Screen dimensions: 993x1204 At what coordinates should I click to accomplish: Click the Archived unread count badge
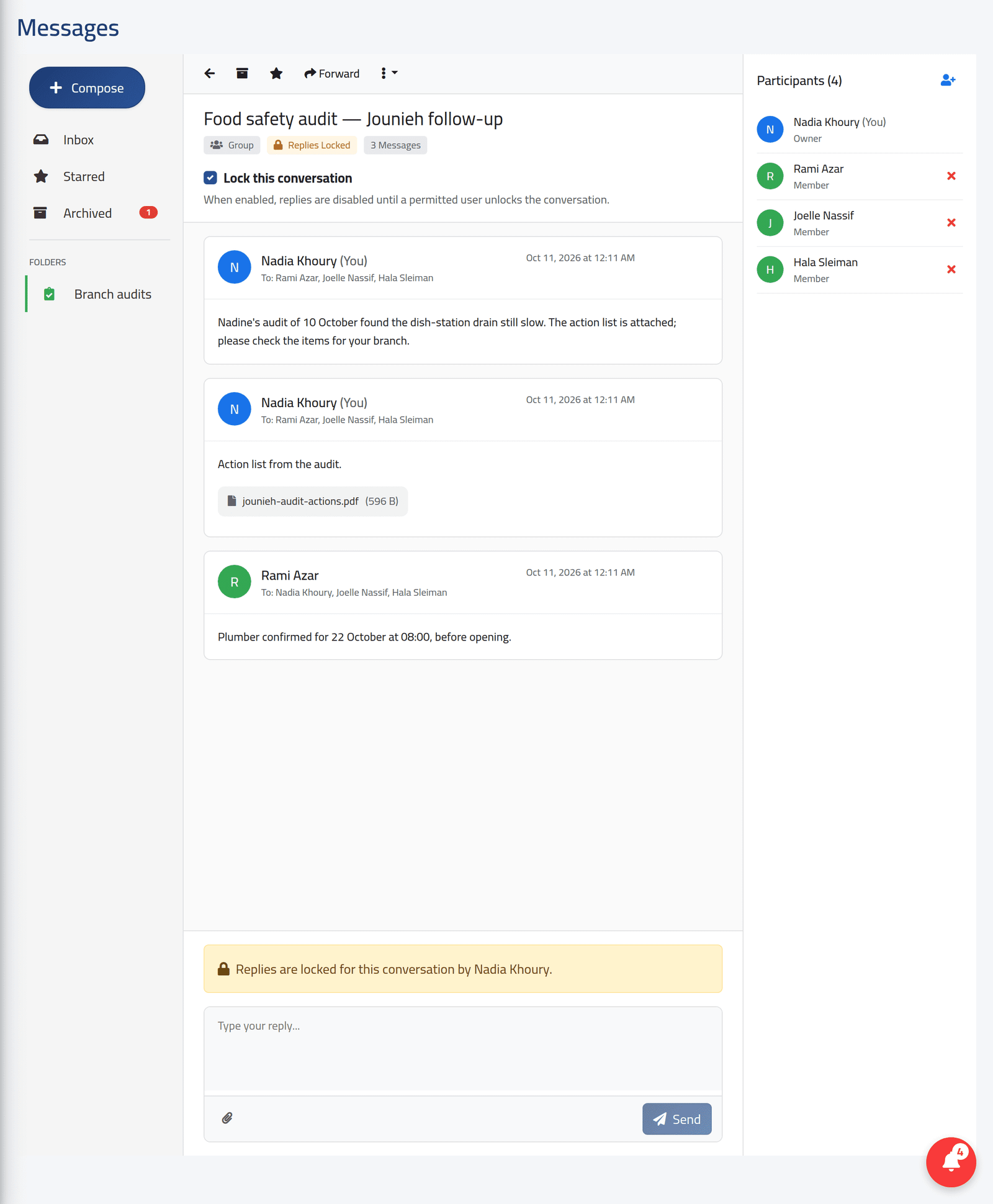[148, 212]
